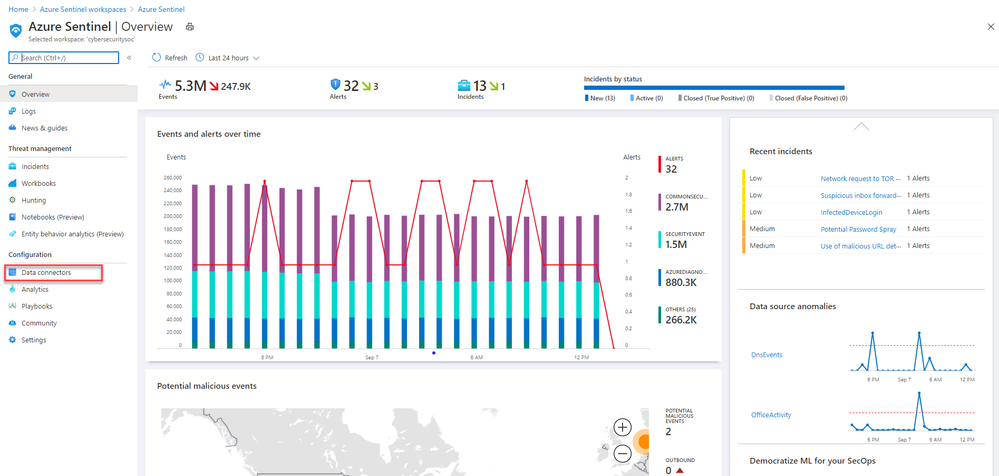Click the print icon beside Overview title
The width and height of the screenshot is (999, 476).
tap(189, 27)
